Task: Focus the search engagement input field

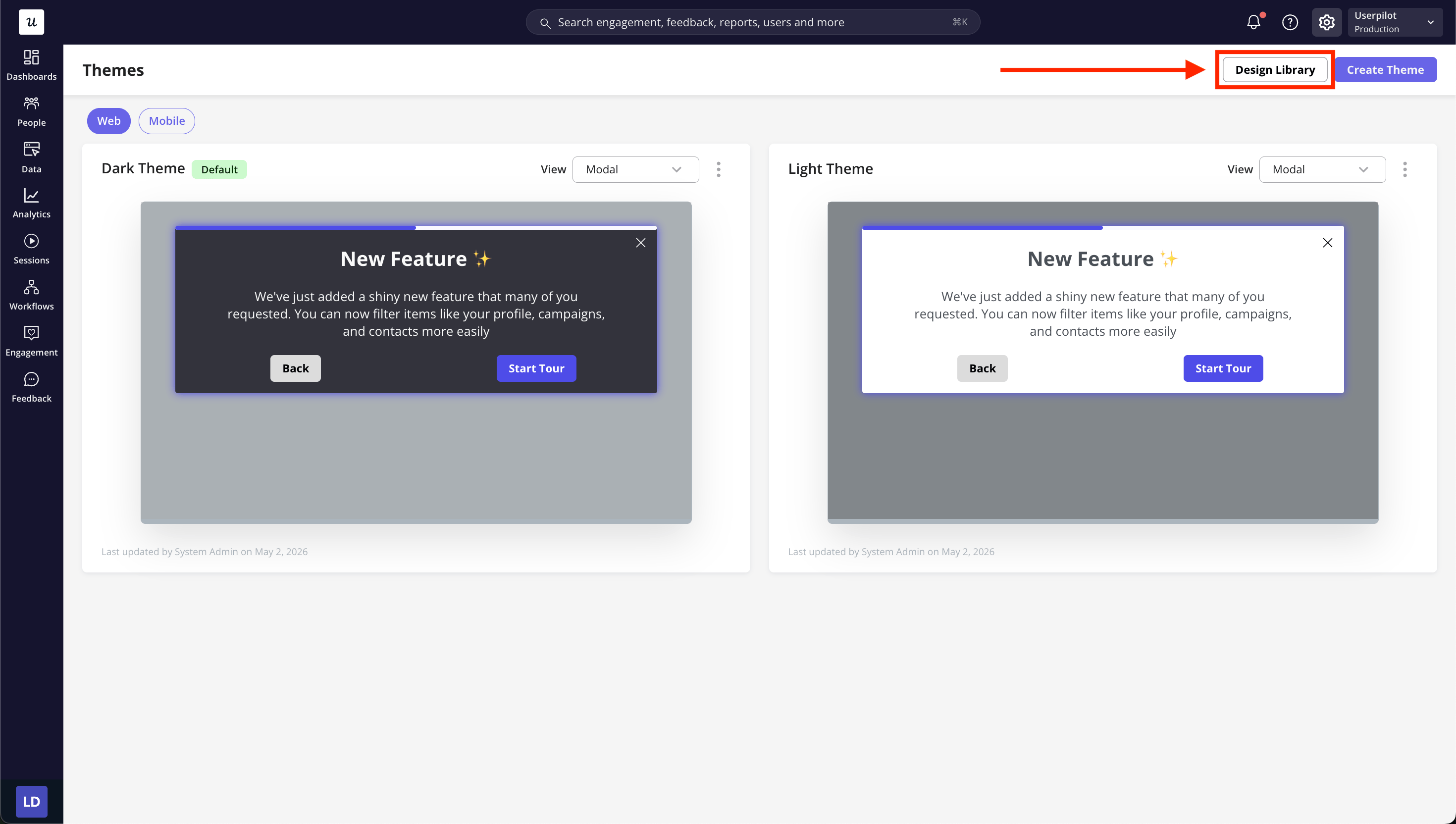Action: [753, 22]
